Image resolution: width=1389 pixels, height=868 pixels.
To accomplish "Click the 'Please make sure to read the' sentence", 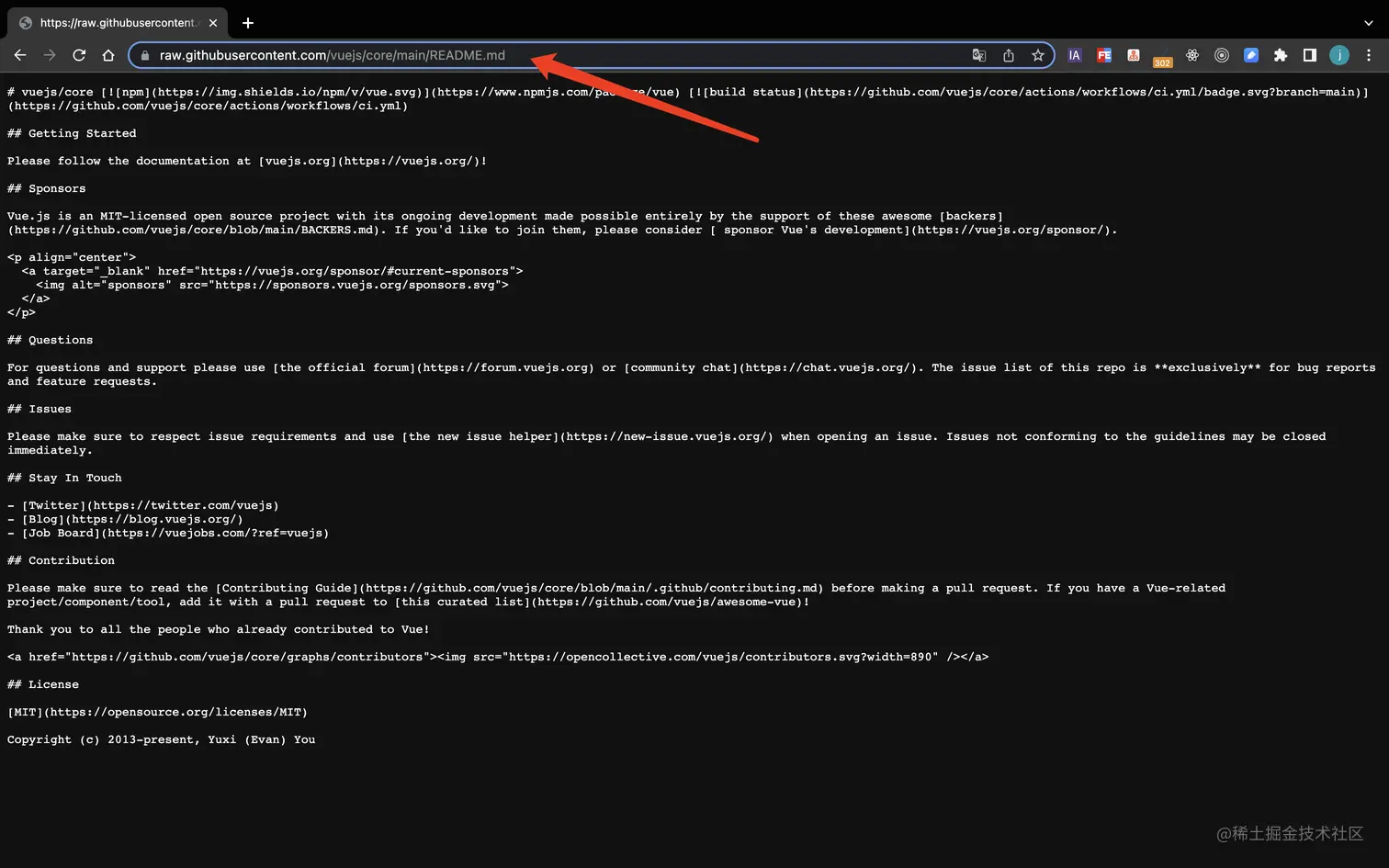I will (x=616, y=595).
